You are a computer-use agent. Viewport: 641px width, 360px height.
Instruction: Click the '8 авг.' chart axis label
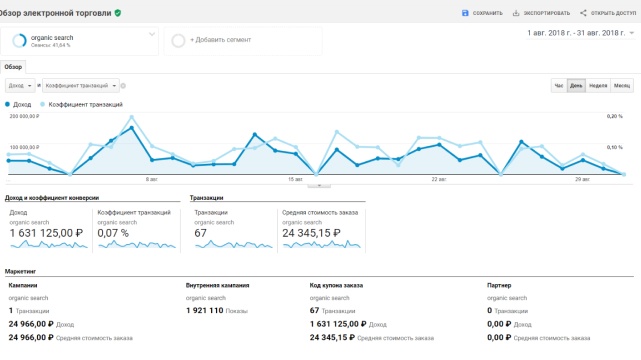[x=152, y=179]
